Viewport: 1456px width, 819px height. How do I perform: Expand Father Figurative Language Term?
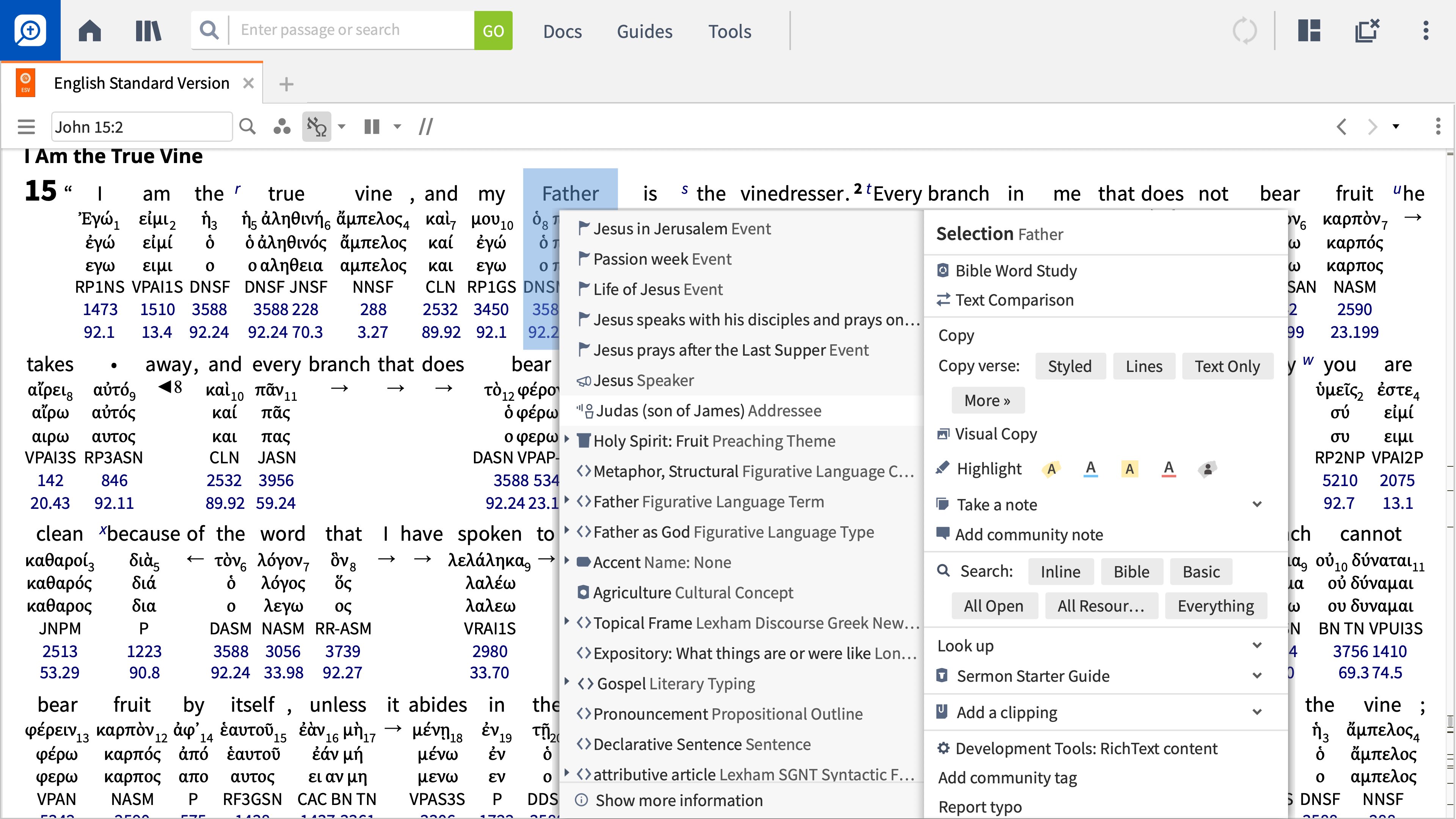point(567,500)
